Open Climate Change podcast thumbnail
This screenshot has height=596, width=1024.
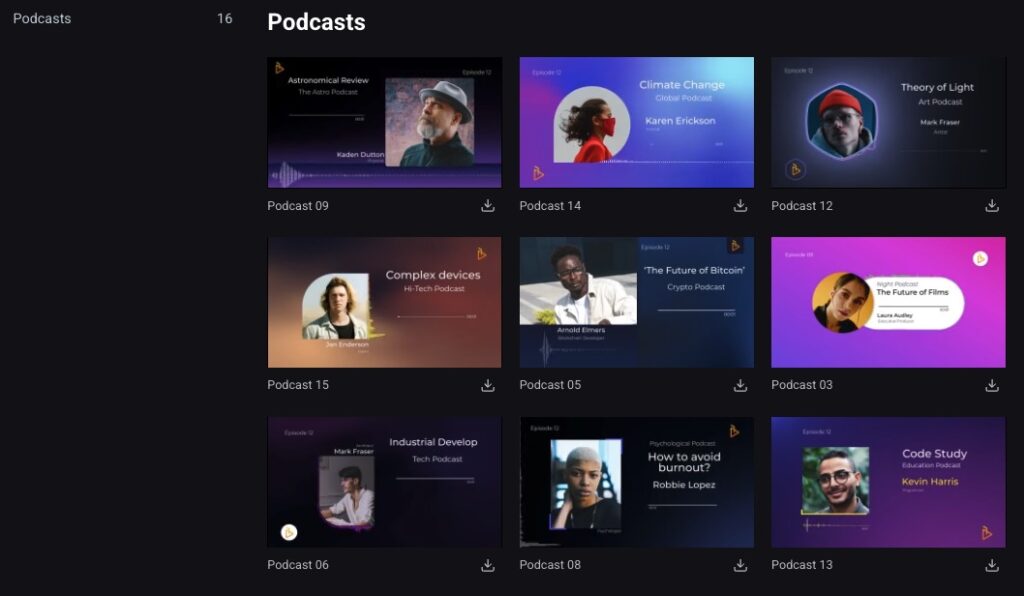point(636,122)
